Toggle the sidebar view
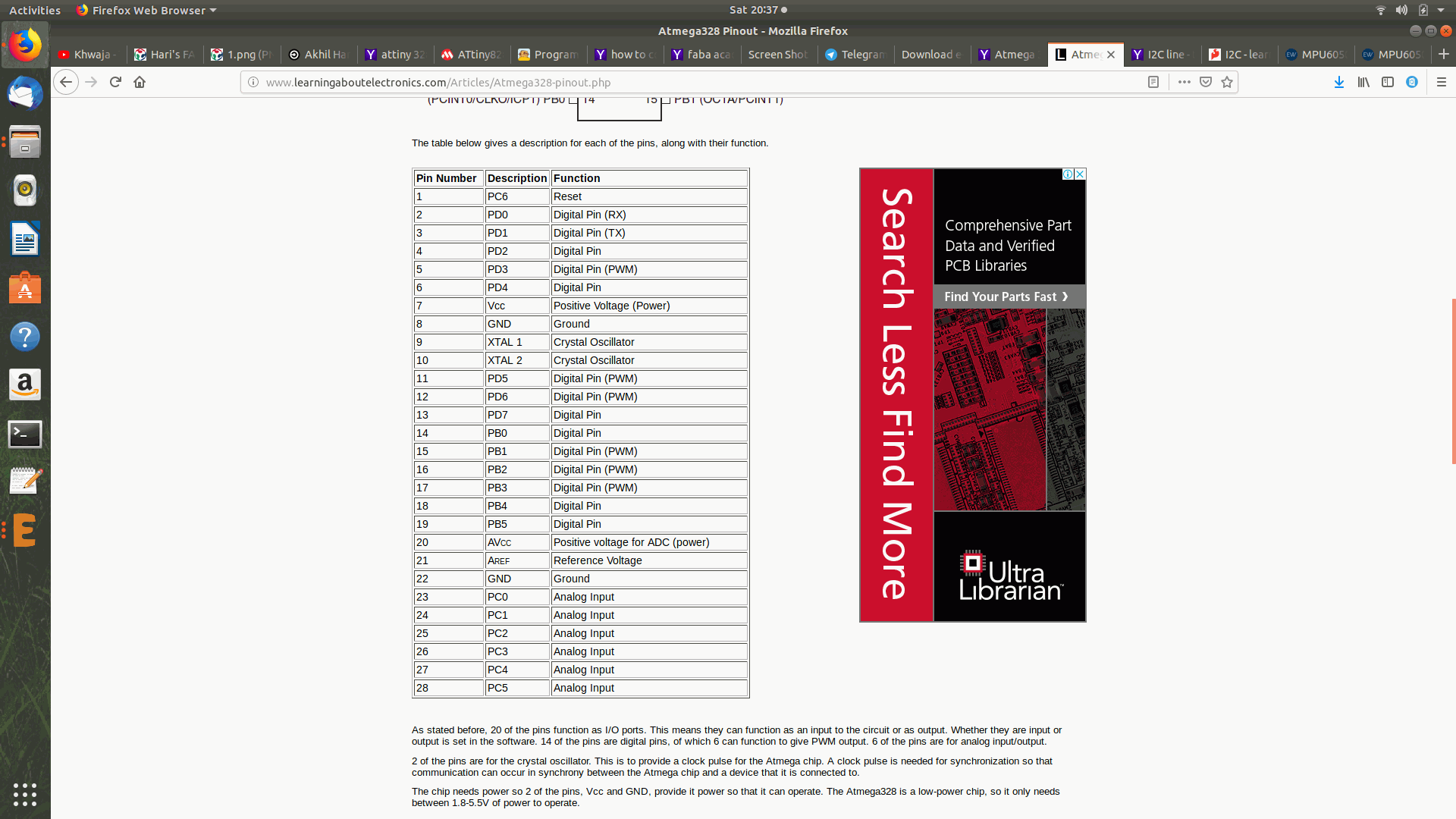 coord(1388,82)
